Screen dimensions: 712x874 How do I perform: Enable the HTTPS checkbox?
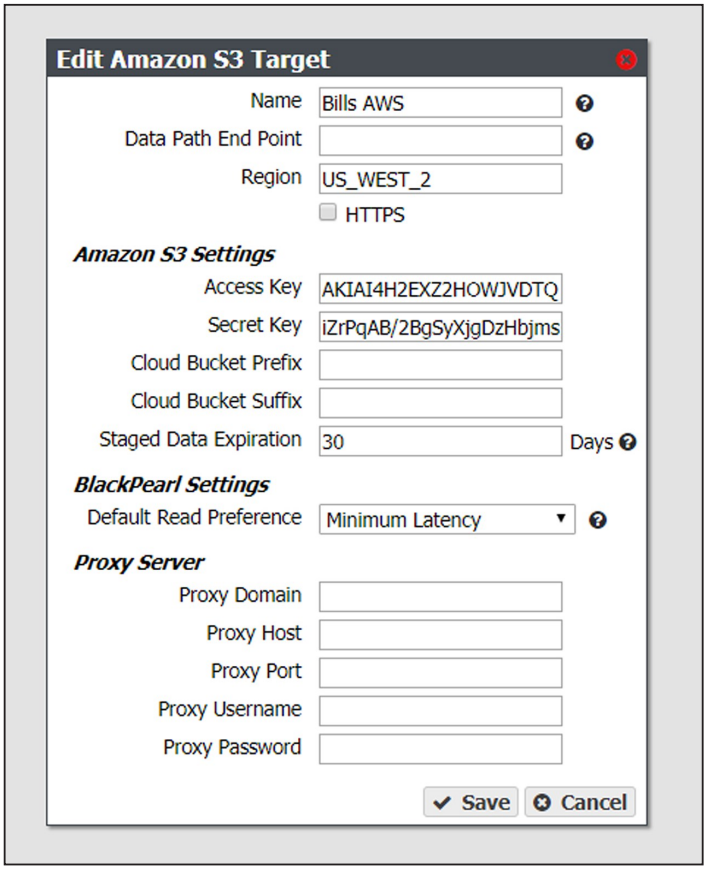pos(328,212)
